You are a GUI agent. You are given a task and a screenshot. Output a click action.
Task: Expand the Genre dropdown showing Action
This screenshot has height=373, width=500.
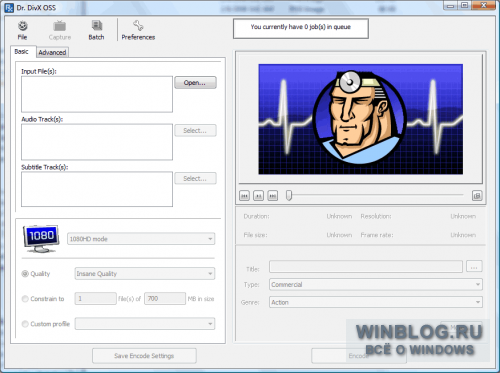click(376, 302)
